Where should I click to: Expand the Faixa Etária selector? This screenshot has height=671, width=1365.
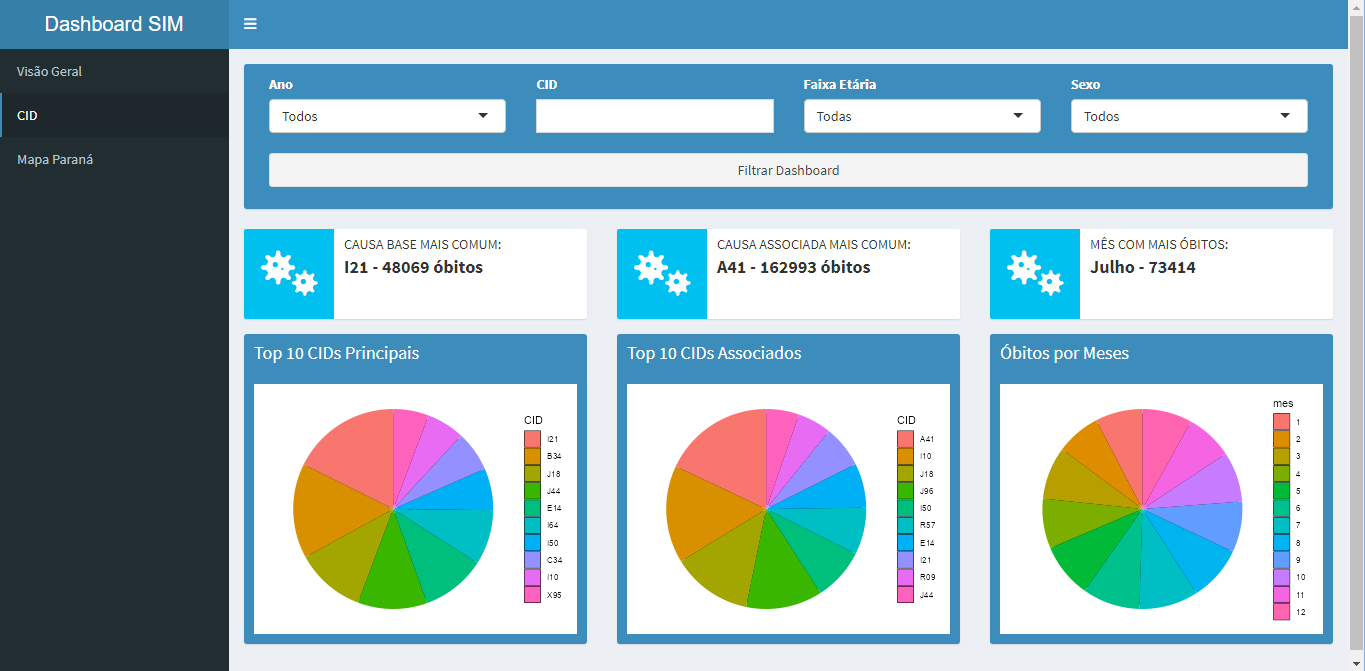click(x=921, y=116)
